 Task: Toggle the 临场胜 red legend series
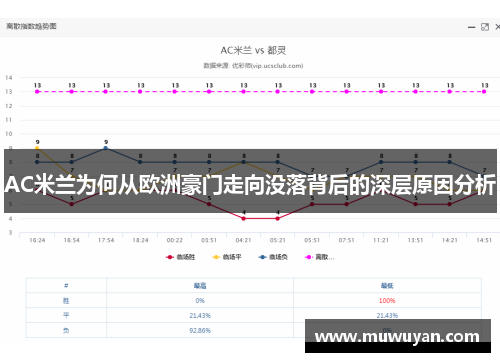point(180,257)
